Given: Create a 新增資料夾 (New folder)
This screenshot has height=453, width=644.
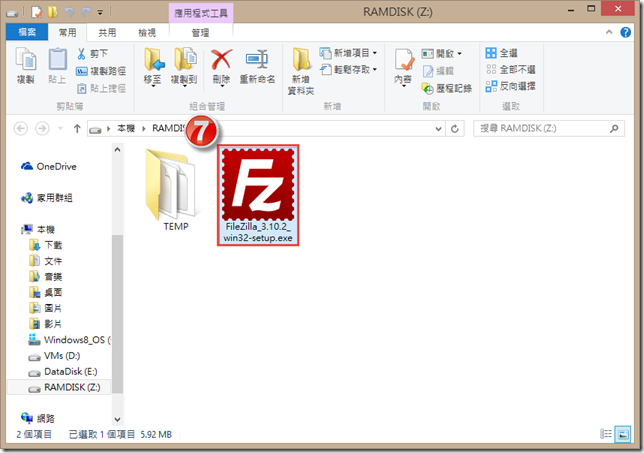Looking at the screenshot, I should [x=301, y=71].
